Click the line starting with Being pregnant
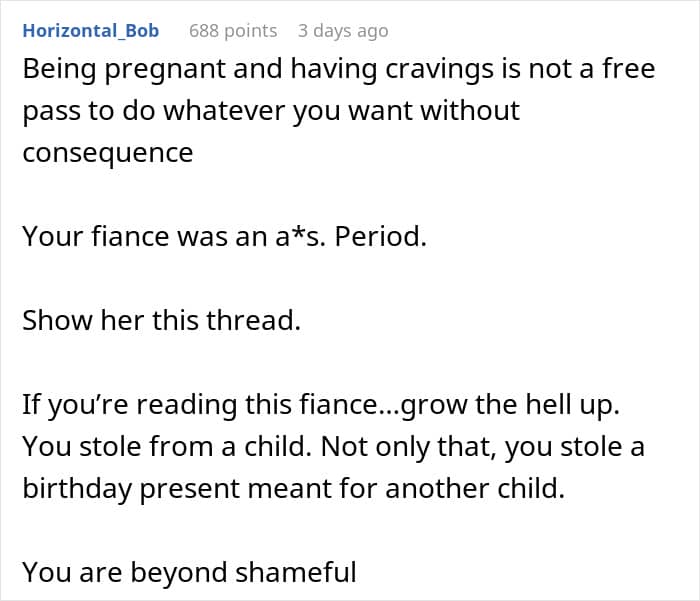Screen dimensions: 700x601 339,70
